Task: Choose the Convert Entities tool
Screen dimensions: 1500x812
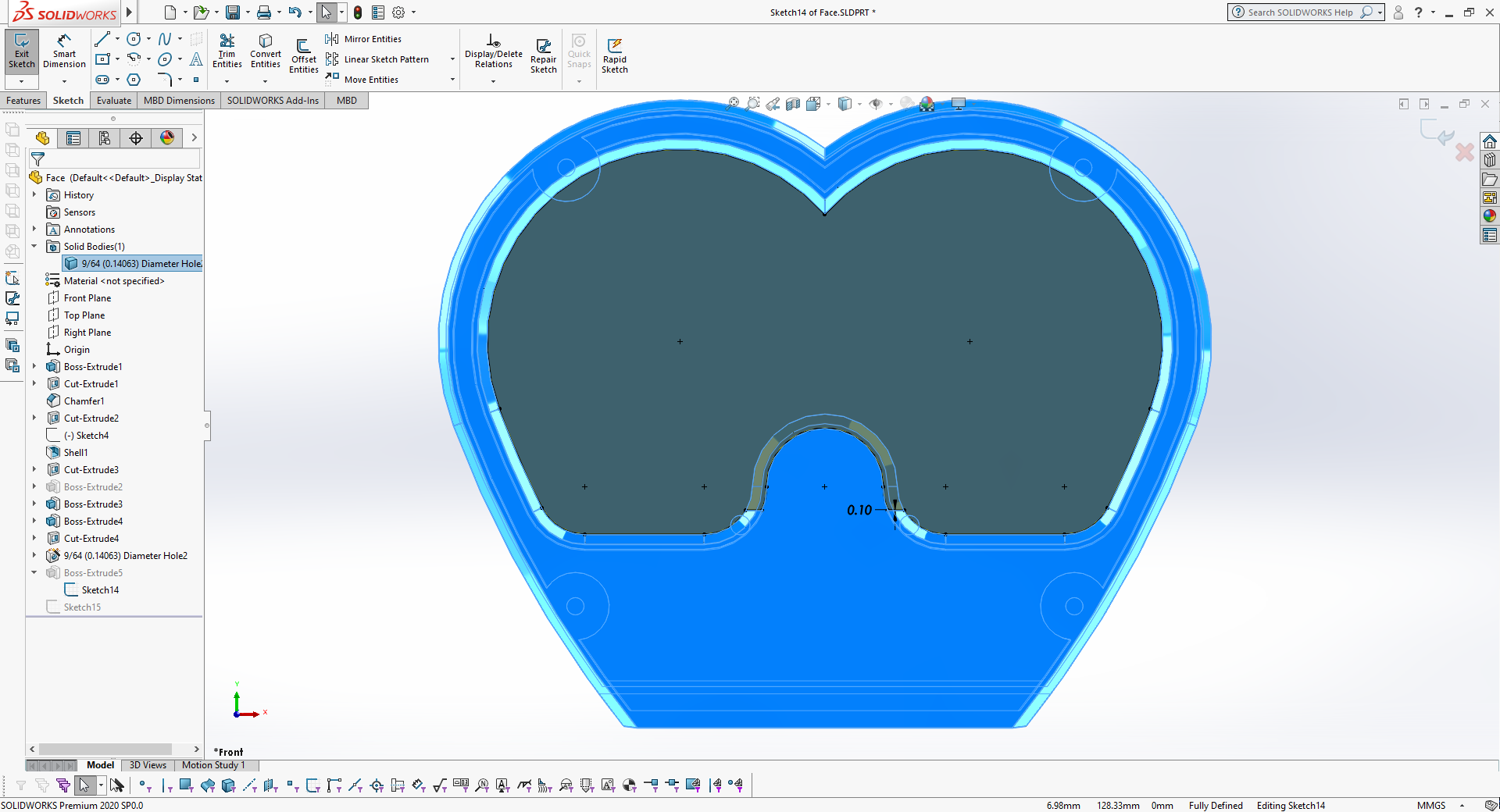Action: pos(266,52)
